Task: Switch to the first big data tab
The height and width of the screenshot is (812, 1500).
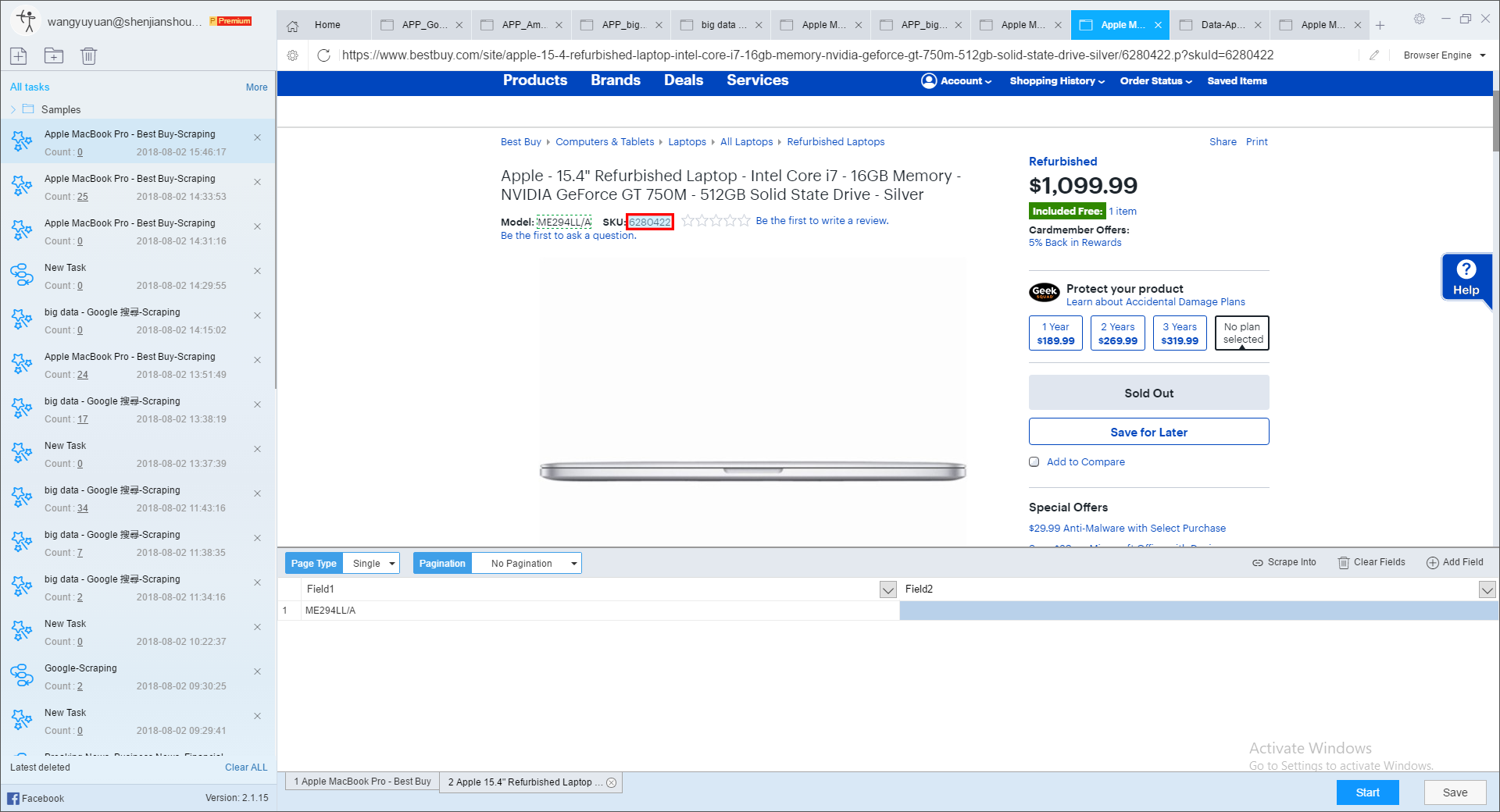Action: (x=720, y=25)
